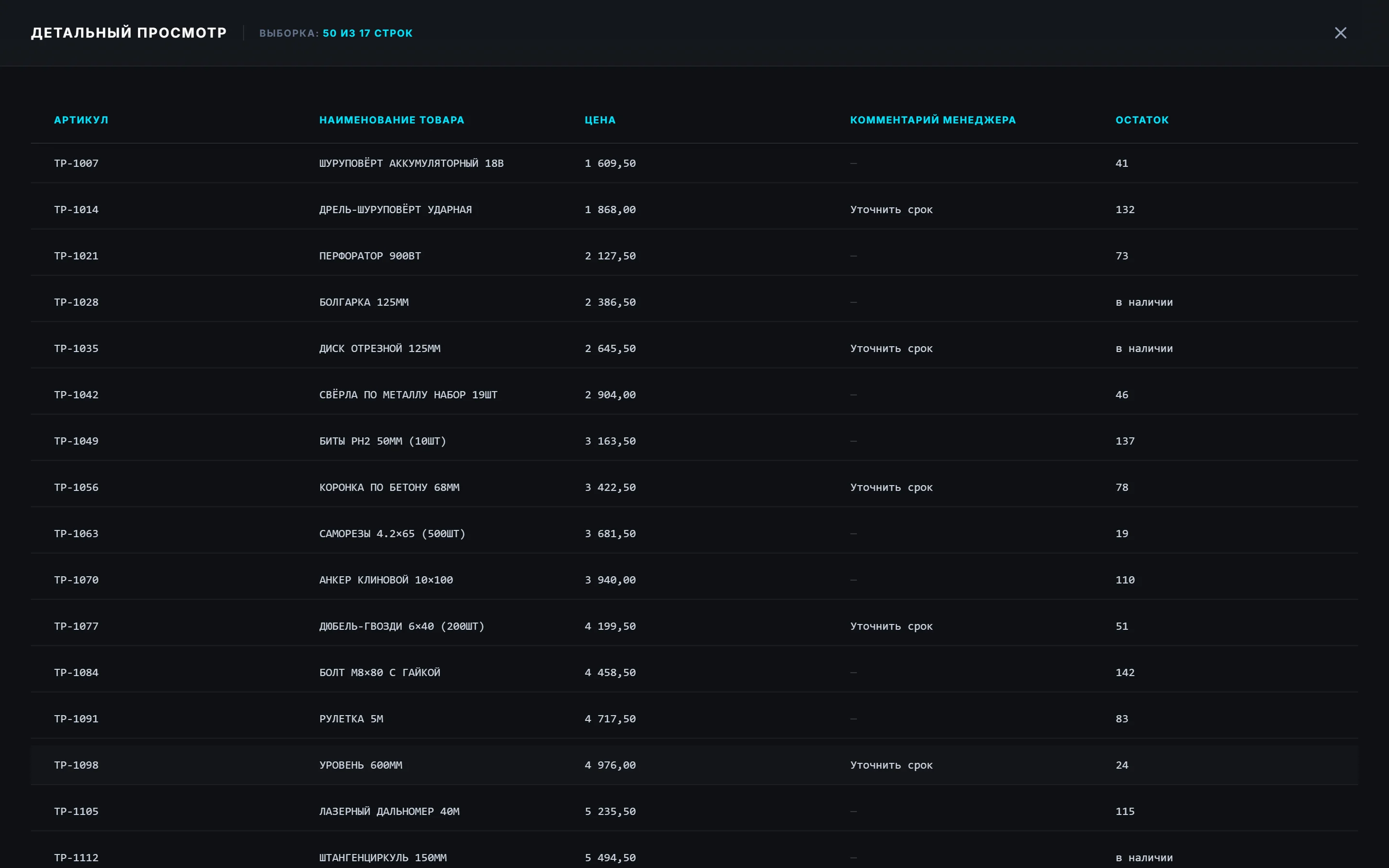This screenshot has height=868, width=1389.
Task: Sort by НАИМЕНОВАНИЕ ТОВАРА column header
Action: click(x=392, y=120)
